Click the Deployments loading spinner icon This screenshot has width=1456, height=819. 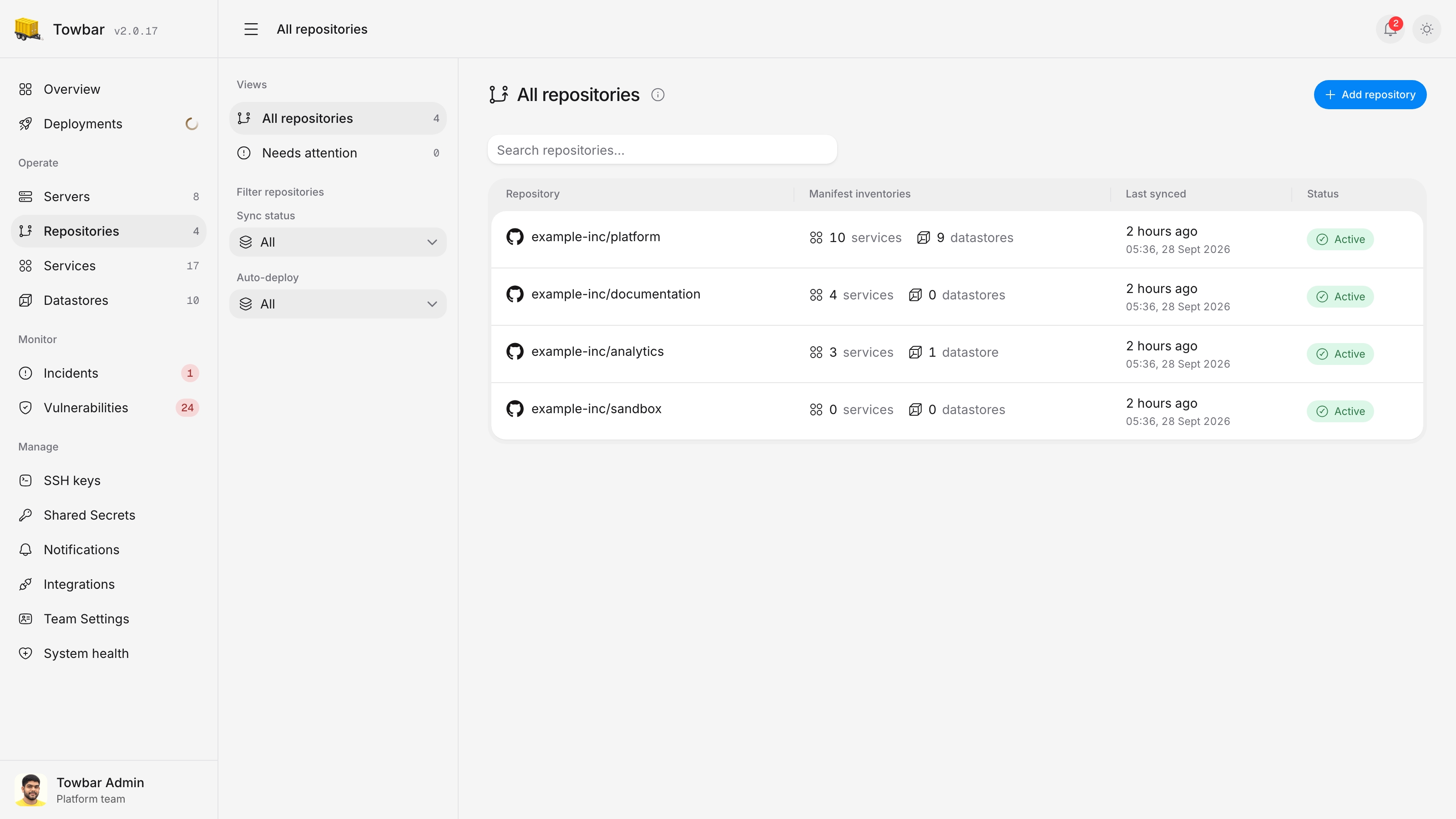coord(192,124)
